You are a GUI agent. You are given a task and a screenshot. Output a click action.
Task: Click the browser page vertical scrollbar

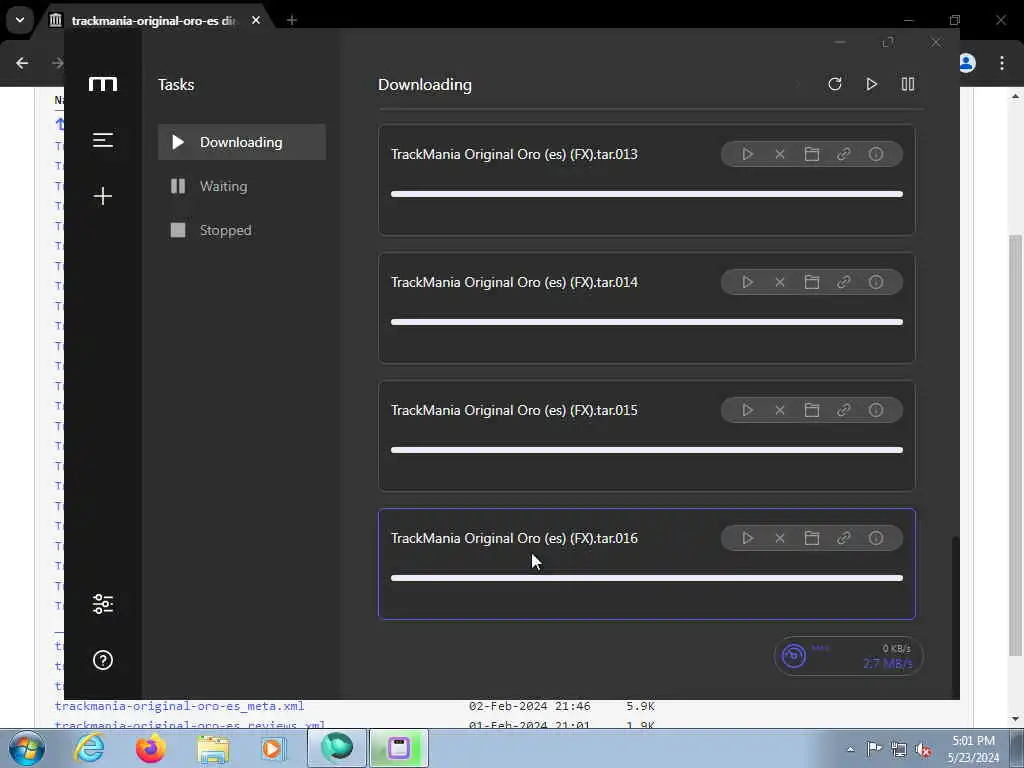click(x=1016, y=444)
